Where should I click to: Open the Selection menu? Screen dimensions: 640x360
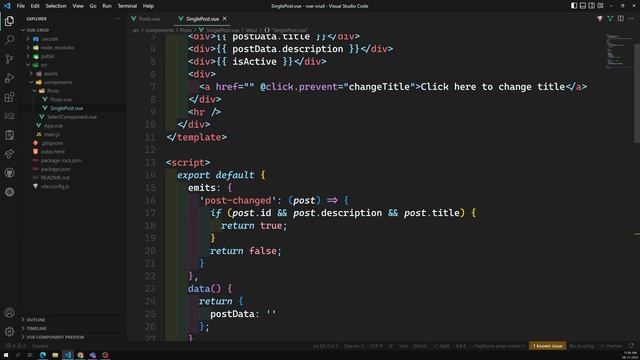(x=56, y=6)
